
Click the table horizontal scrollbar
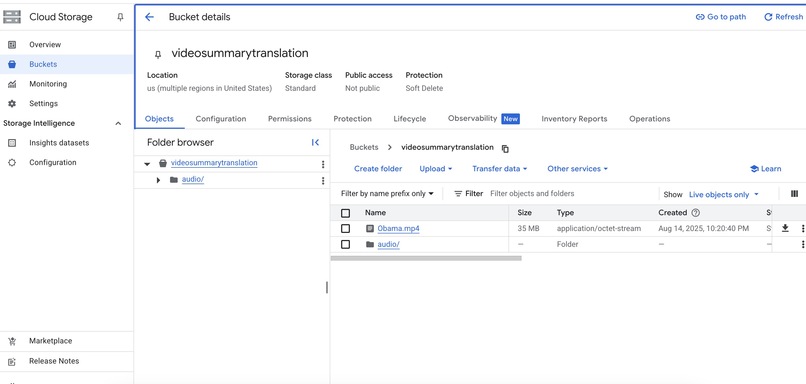[426, 258]
